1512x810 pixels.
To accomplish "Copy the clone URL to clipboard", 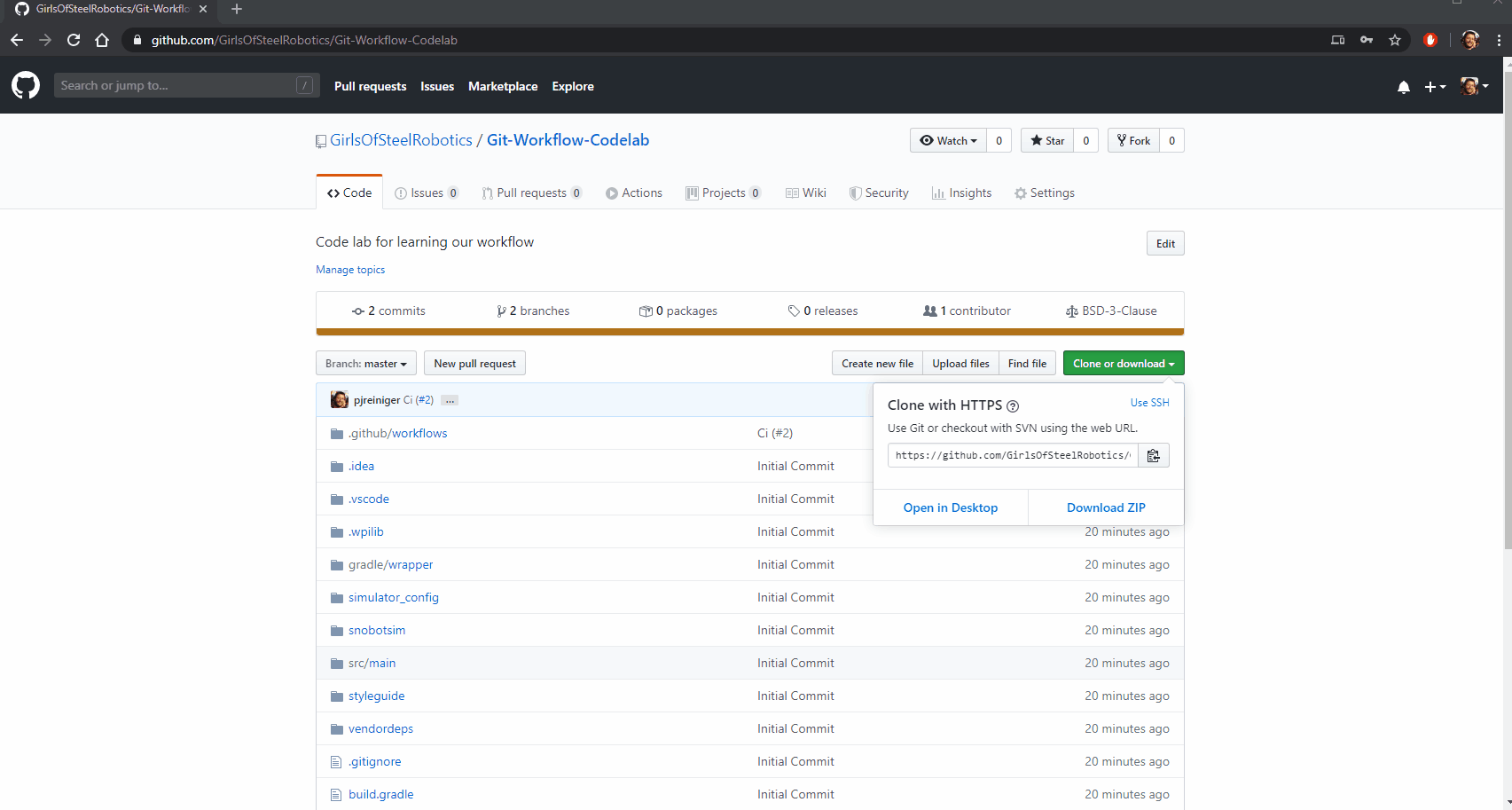I will [x=1154, y=455].
